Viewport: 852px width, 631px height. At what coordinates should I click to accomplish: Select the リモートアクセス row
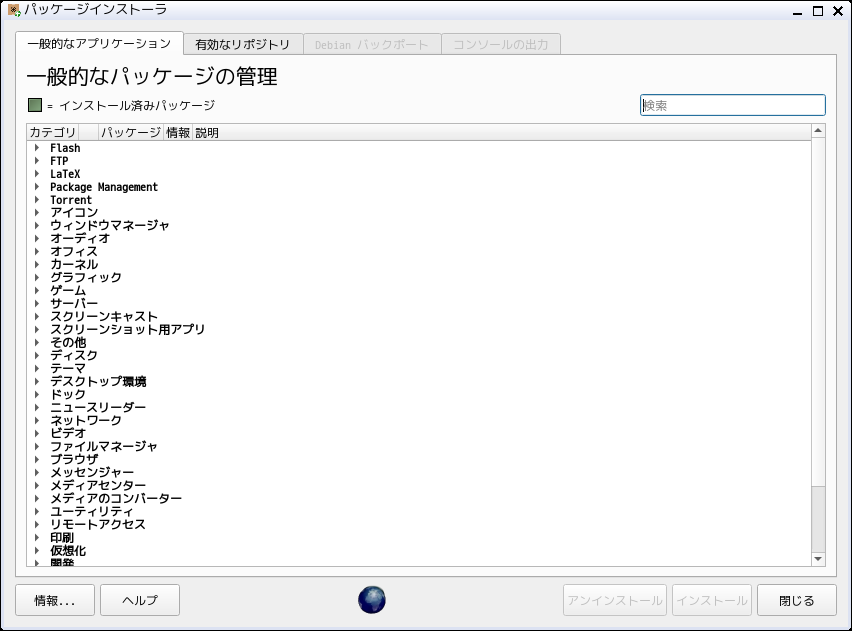pos(419,524)
